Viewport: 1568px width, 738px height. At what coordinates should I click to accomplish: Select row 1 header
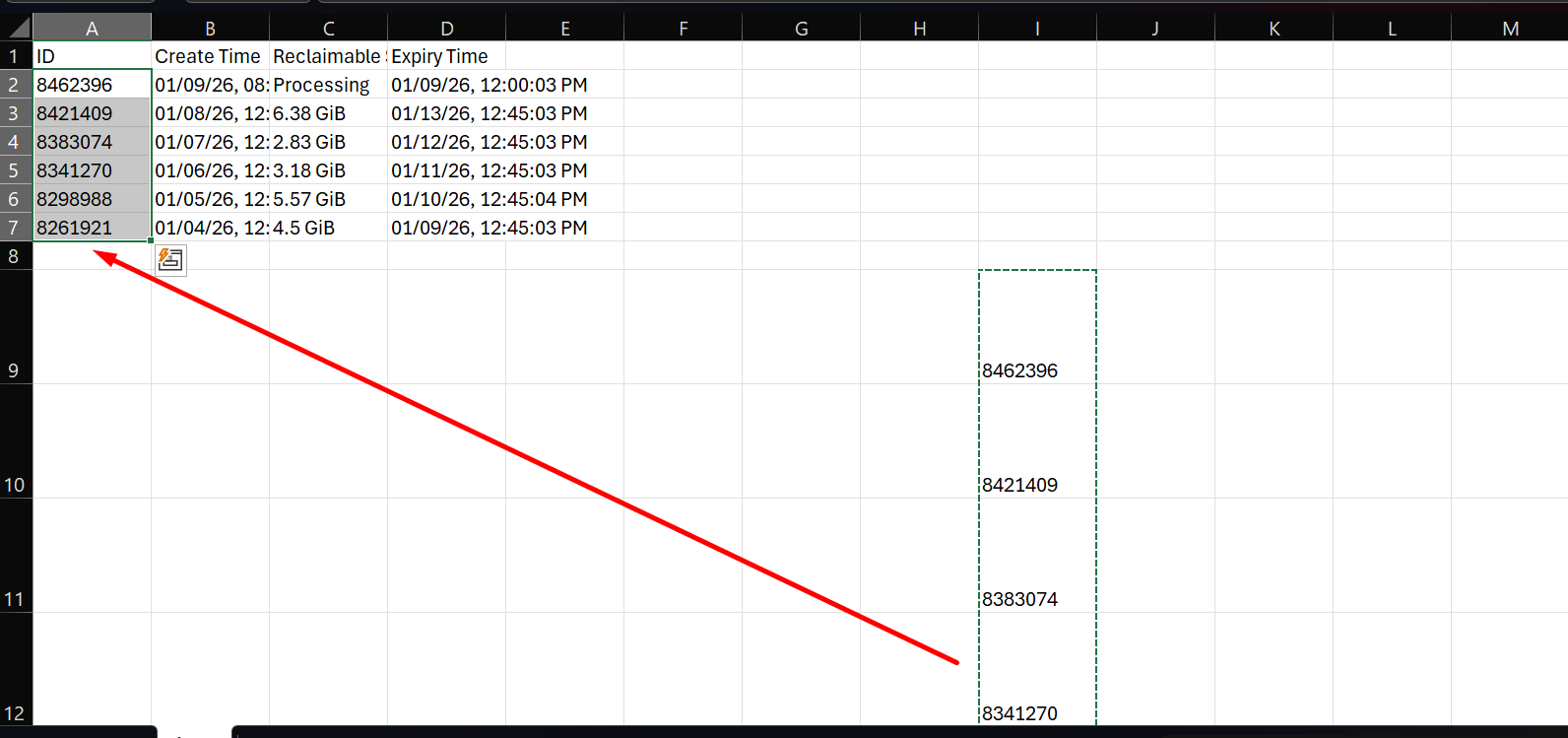point(15,56)
